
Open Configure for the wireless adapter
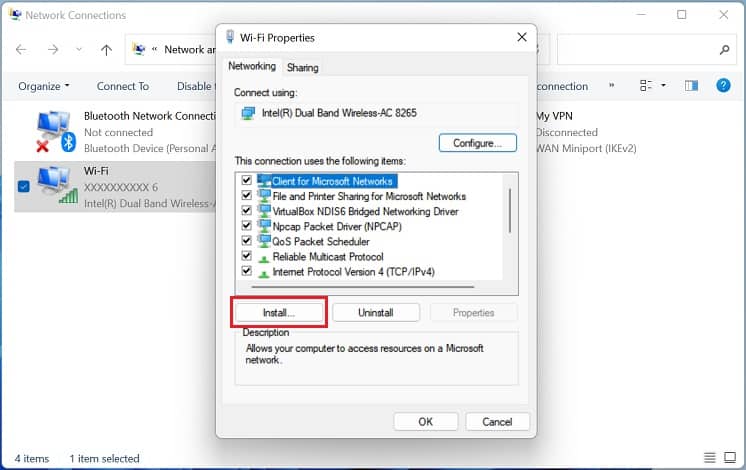pos(477,143)
